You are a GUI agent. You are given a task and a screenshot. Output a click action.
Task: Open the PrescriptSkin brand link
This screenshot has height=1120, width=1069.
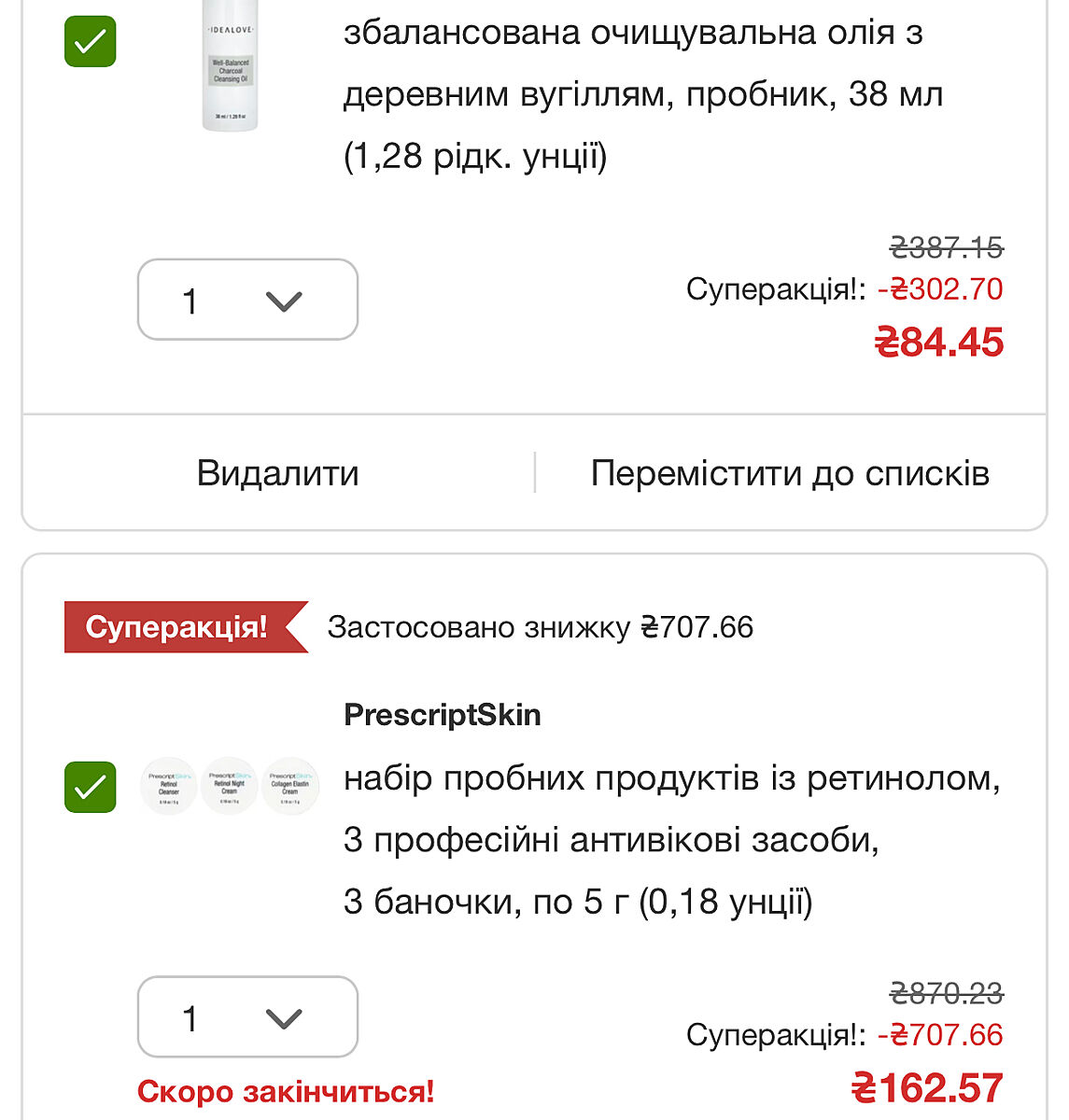(443, 715)
